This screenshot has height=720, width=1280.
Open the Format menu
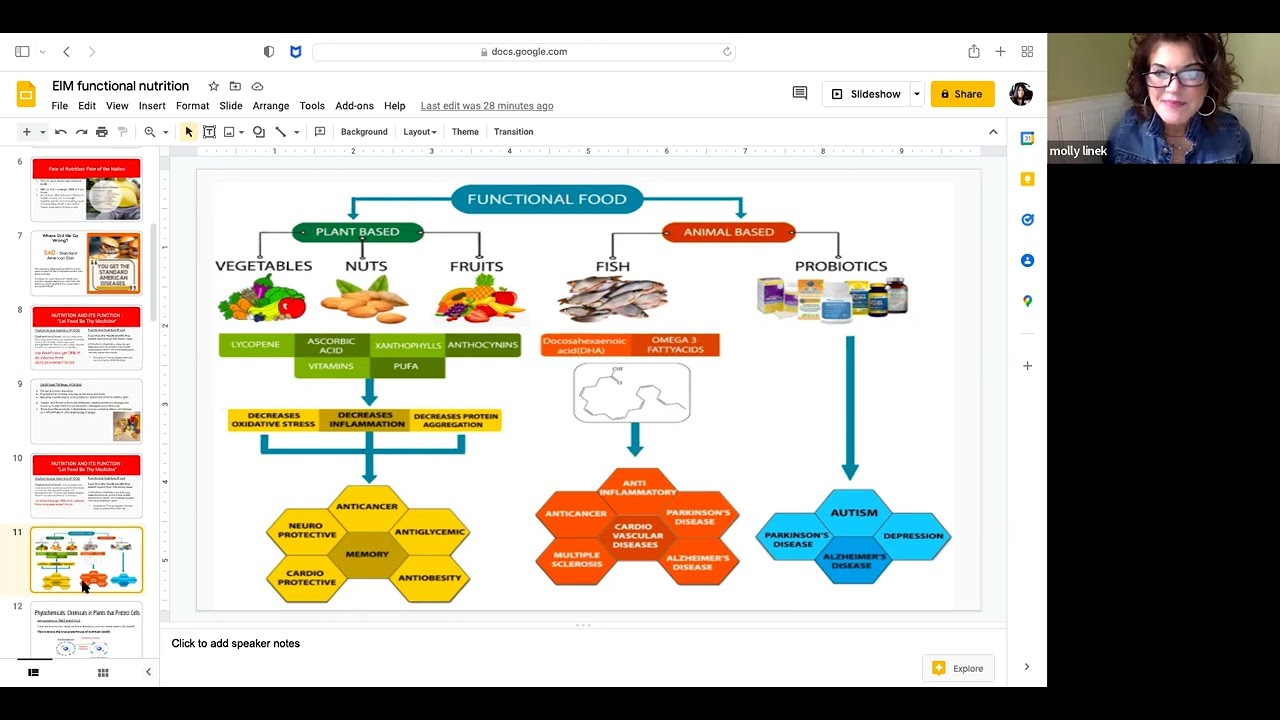pos(193,106)
